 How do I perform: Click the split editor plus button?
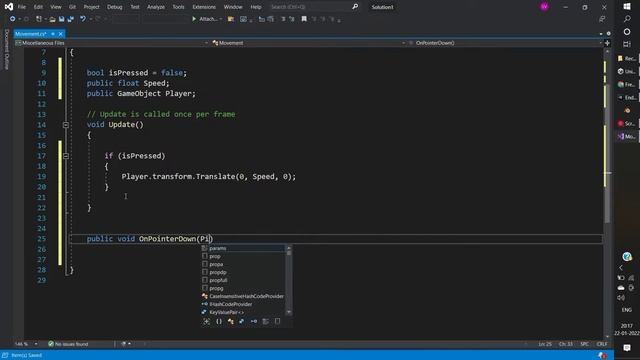click(607, 43)
